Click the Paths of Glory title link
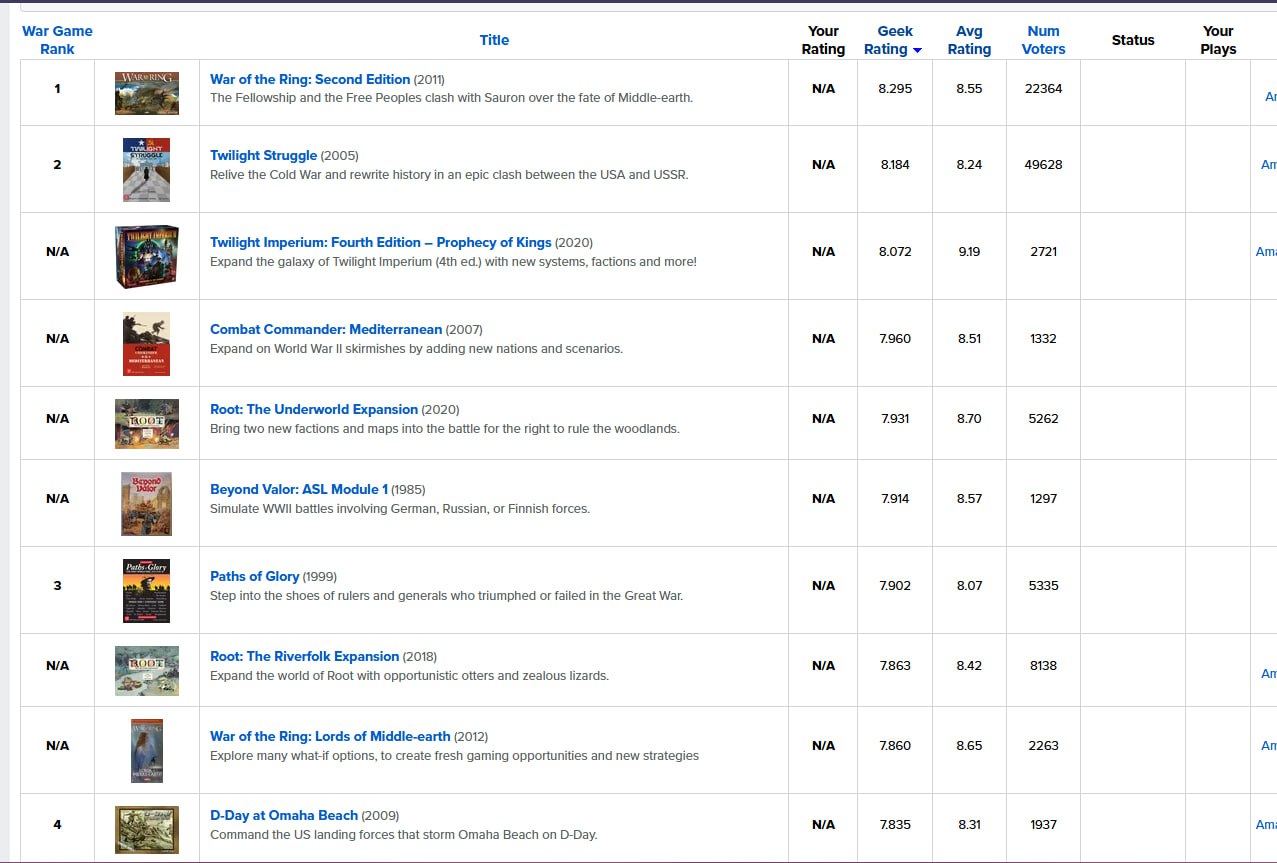This screenshot has width=1277, height=863. (x=254, y=576)
